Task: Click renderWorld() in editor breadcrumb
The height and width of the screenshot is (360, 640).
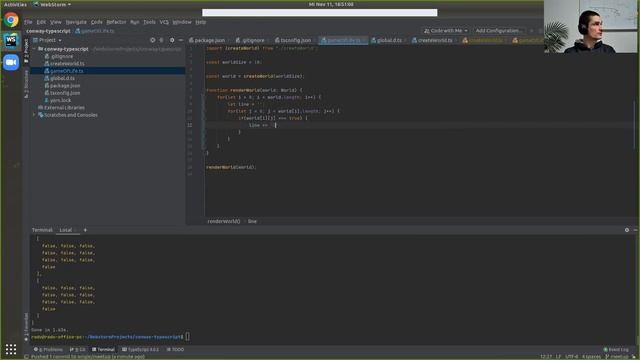Action: [x=224, y=221]
